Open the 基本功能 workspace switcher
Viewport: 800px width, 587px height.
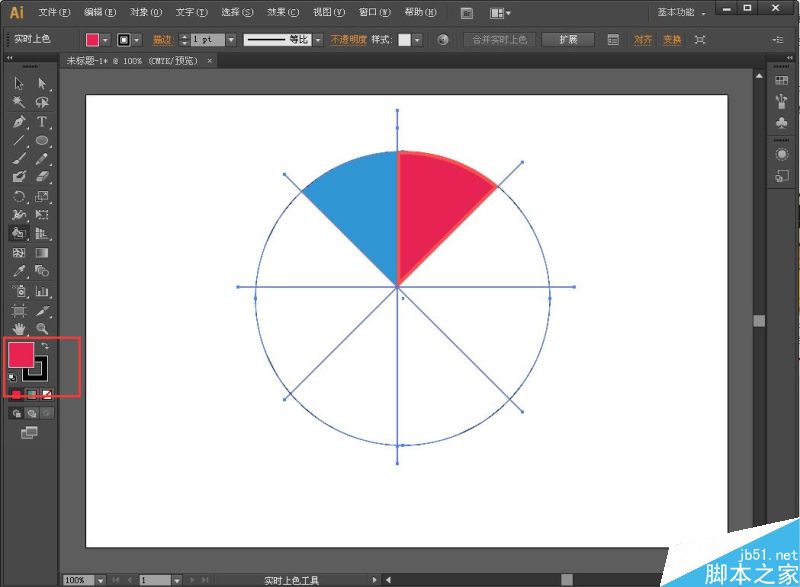click(681, 12)
